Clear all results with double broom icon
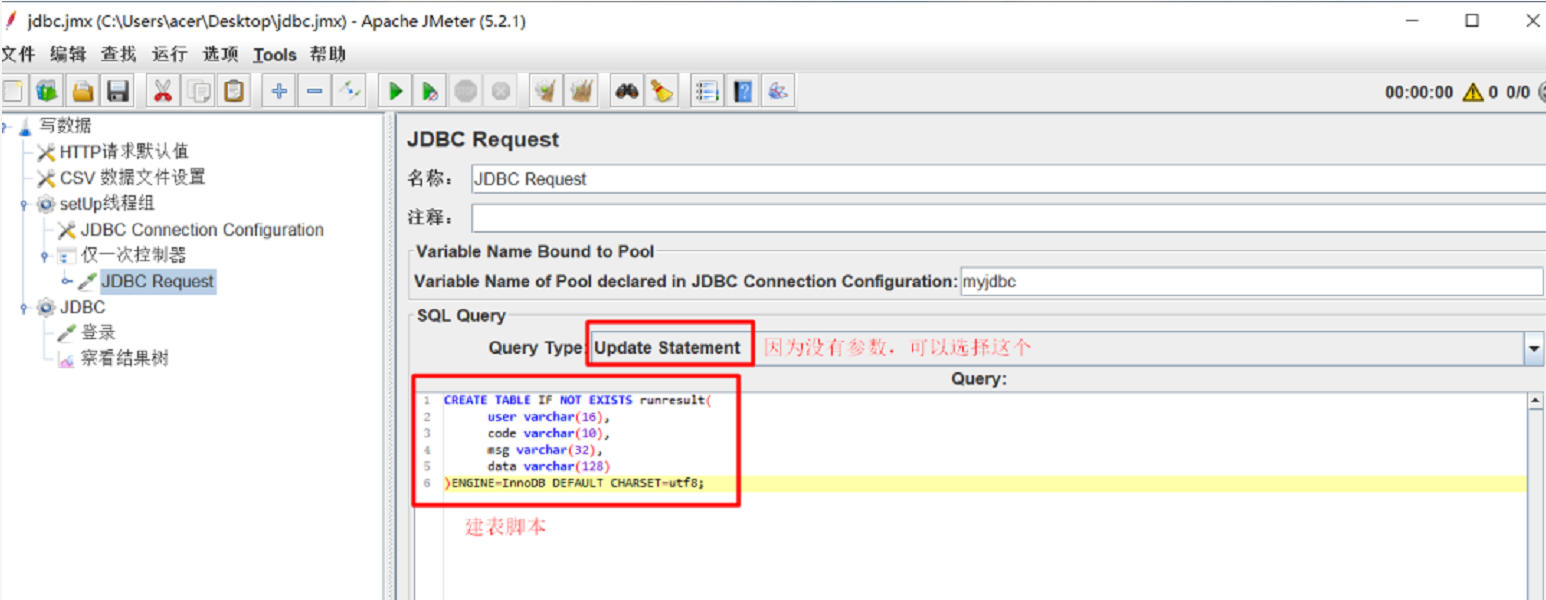Image resolution: width=1546 pixels, height=600 pixels. [x=581, y=92]
